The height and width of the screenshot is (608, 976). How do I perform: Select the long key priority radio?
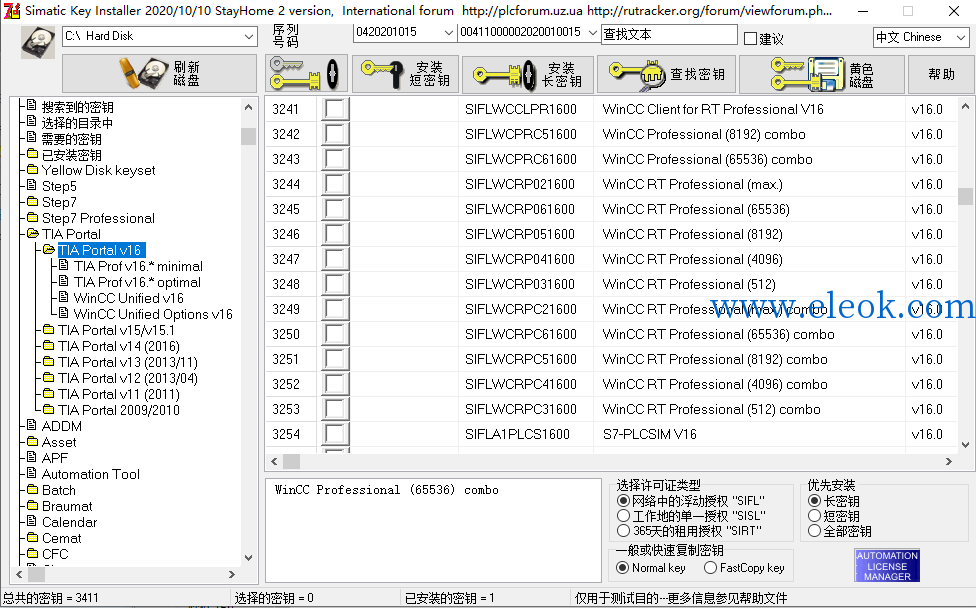coord(814,500)
